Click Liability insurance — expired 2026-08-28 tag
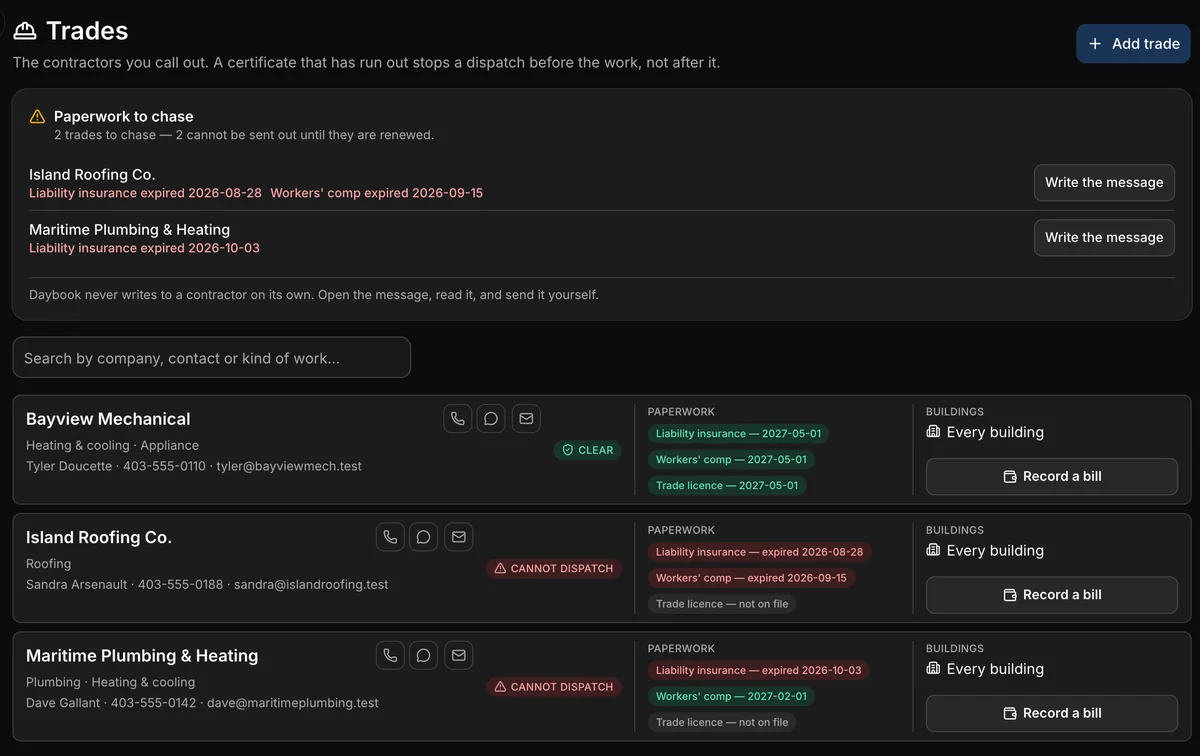Viewport: 1200px width, 756px height. 759,552
